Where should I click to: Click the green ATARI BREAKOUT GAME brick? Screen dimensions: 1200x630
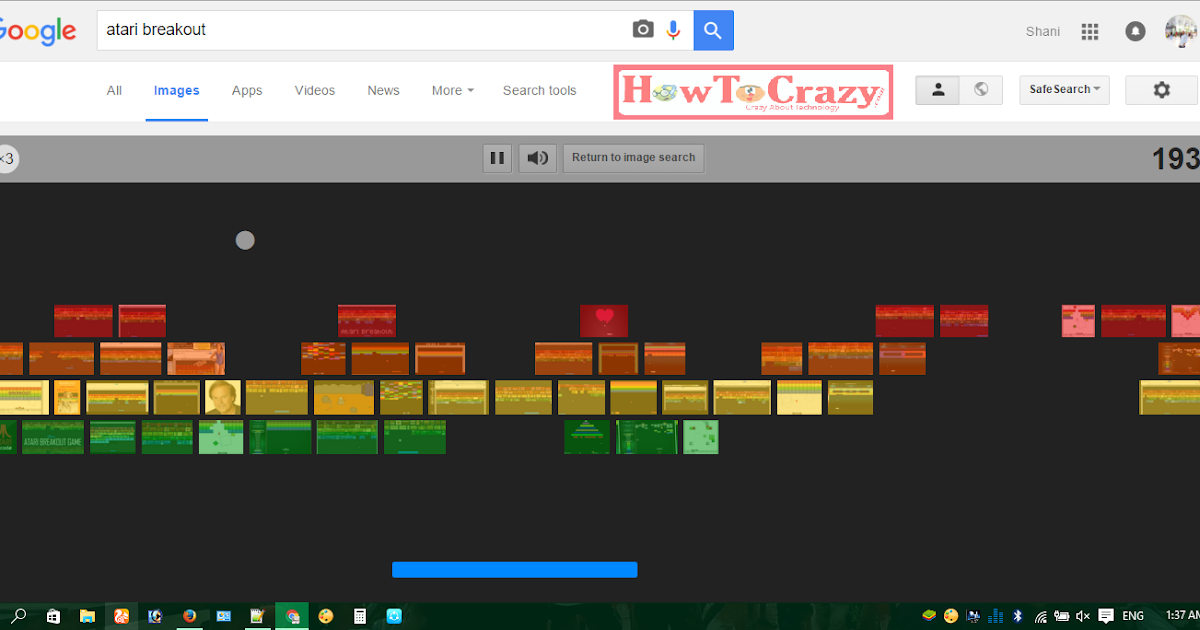(53, 437)
